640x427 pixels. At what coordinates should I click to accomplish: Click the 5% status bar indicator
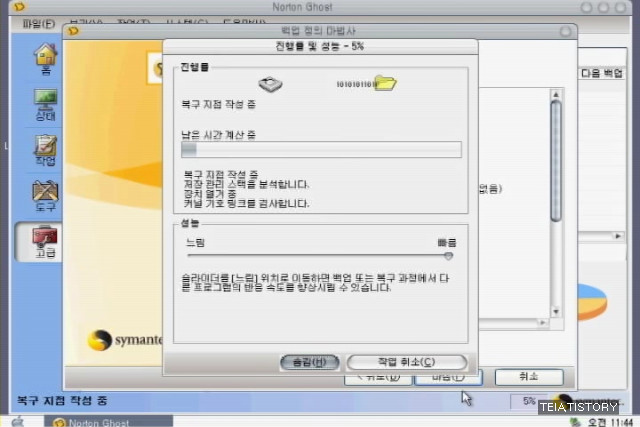[x=529, y=401]
